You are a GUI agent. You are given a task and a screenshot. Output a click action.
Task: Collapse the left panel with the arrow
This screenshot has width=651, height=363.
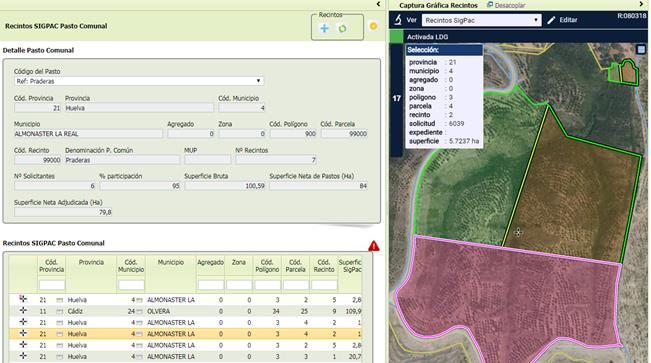point(378,4)
